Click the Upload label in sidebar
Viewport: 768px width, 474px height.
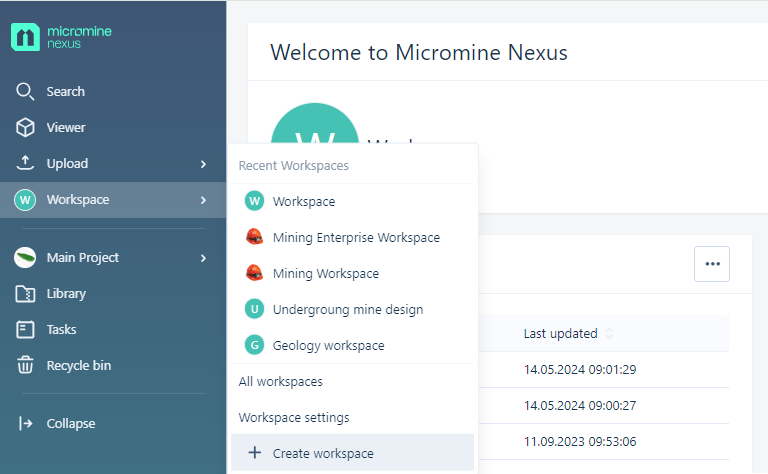[68, 164]
